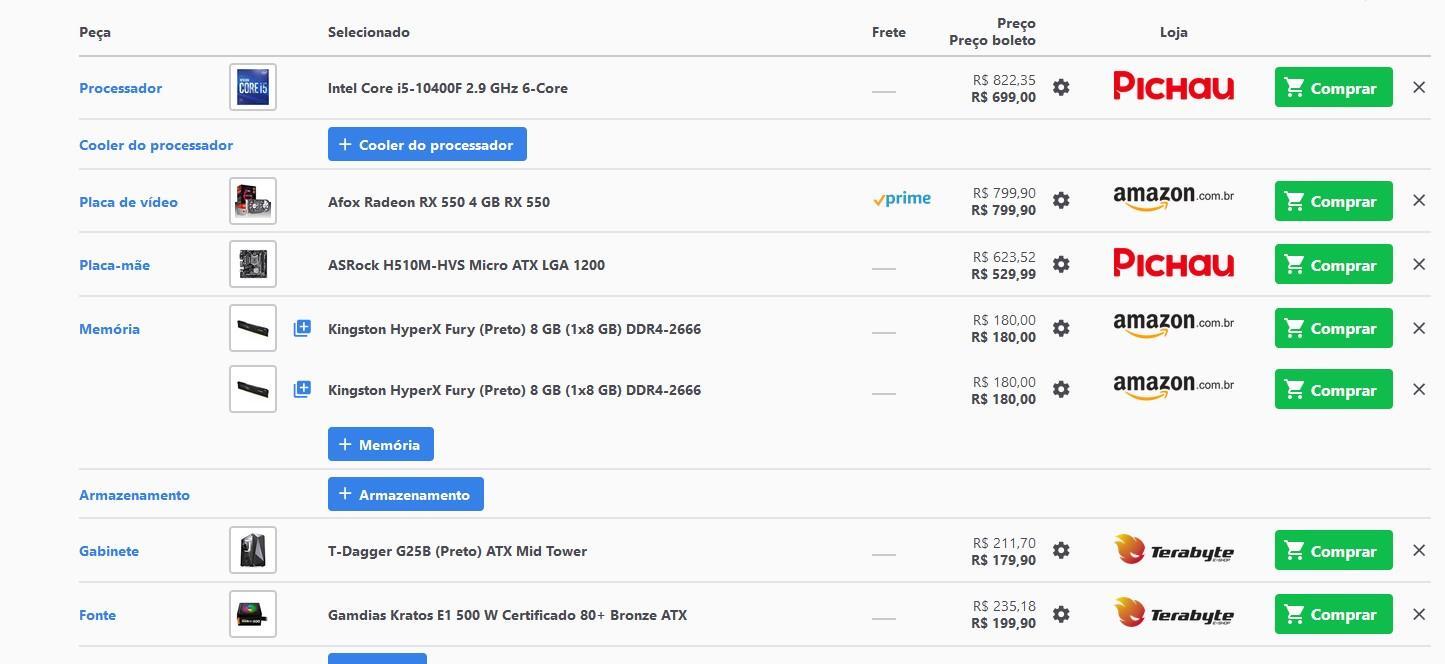The image size is (1445, 664).
Task: Open second Kingston HyperX Fury 8 GB product
Action: (x=514, y=390)
